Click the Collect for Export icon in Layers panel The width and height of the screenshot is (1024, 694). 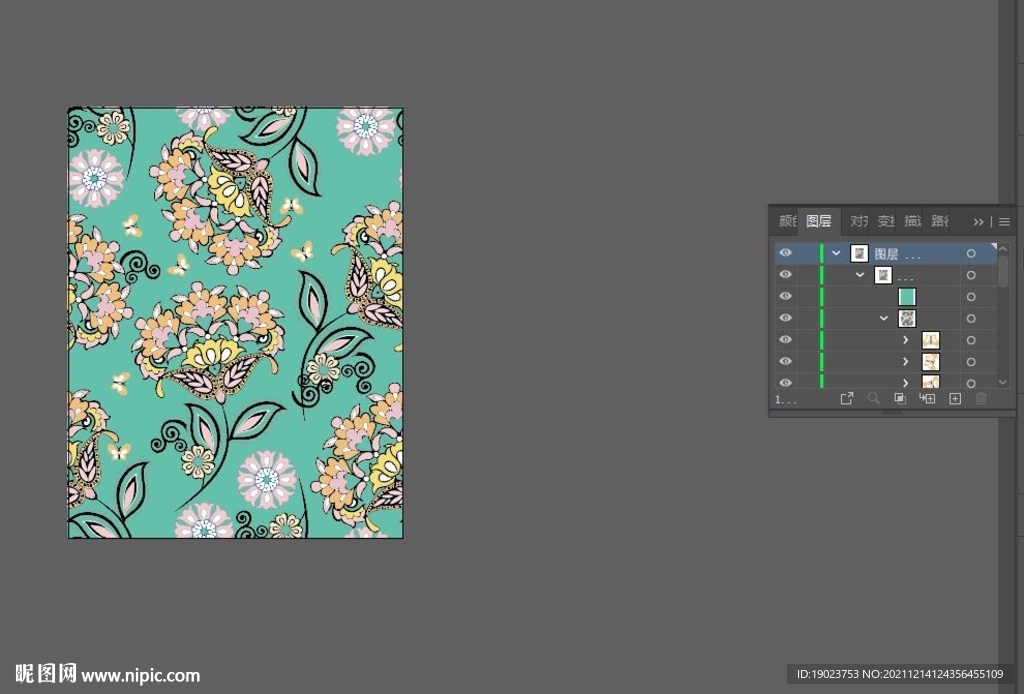[x=847, y=399]
